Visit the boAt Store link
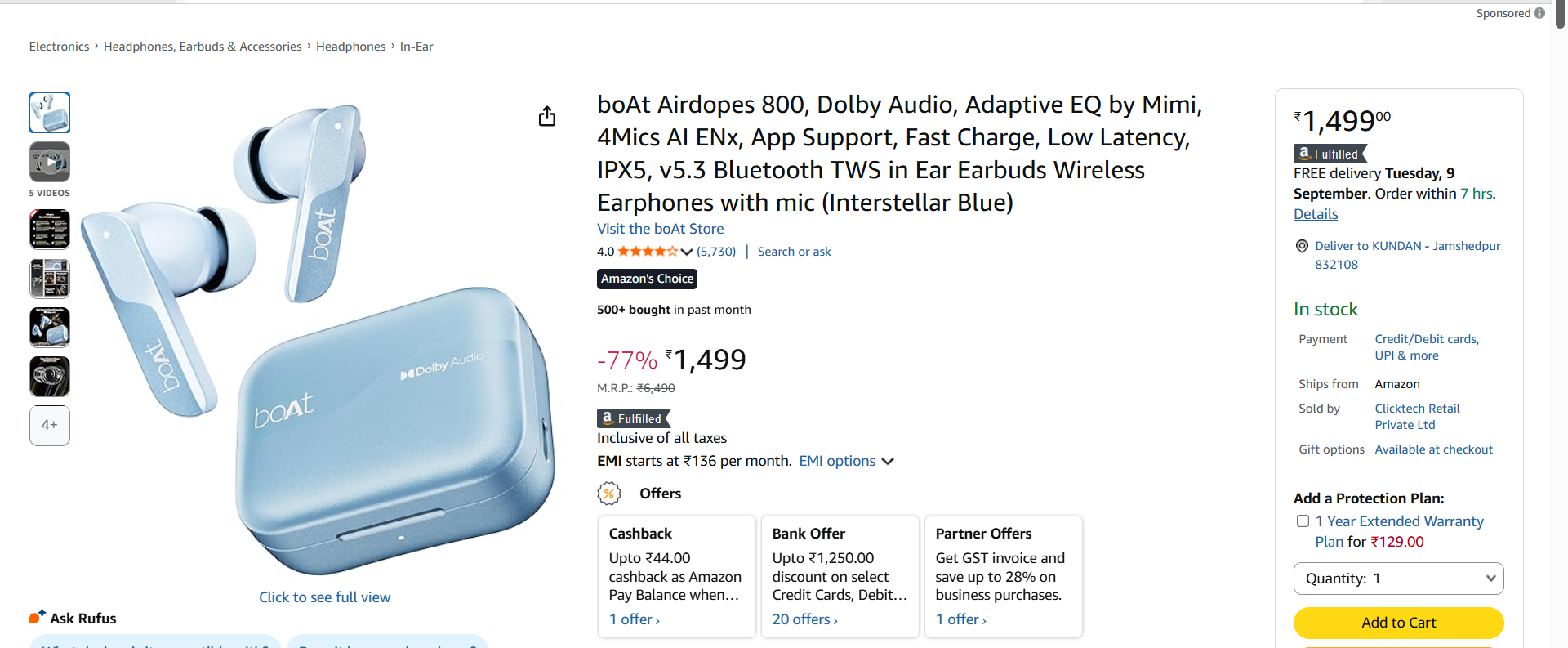 [x=660, y=229]
